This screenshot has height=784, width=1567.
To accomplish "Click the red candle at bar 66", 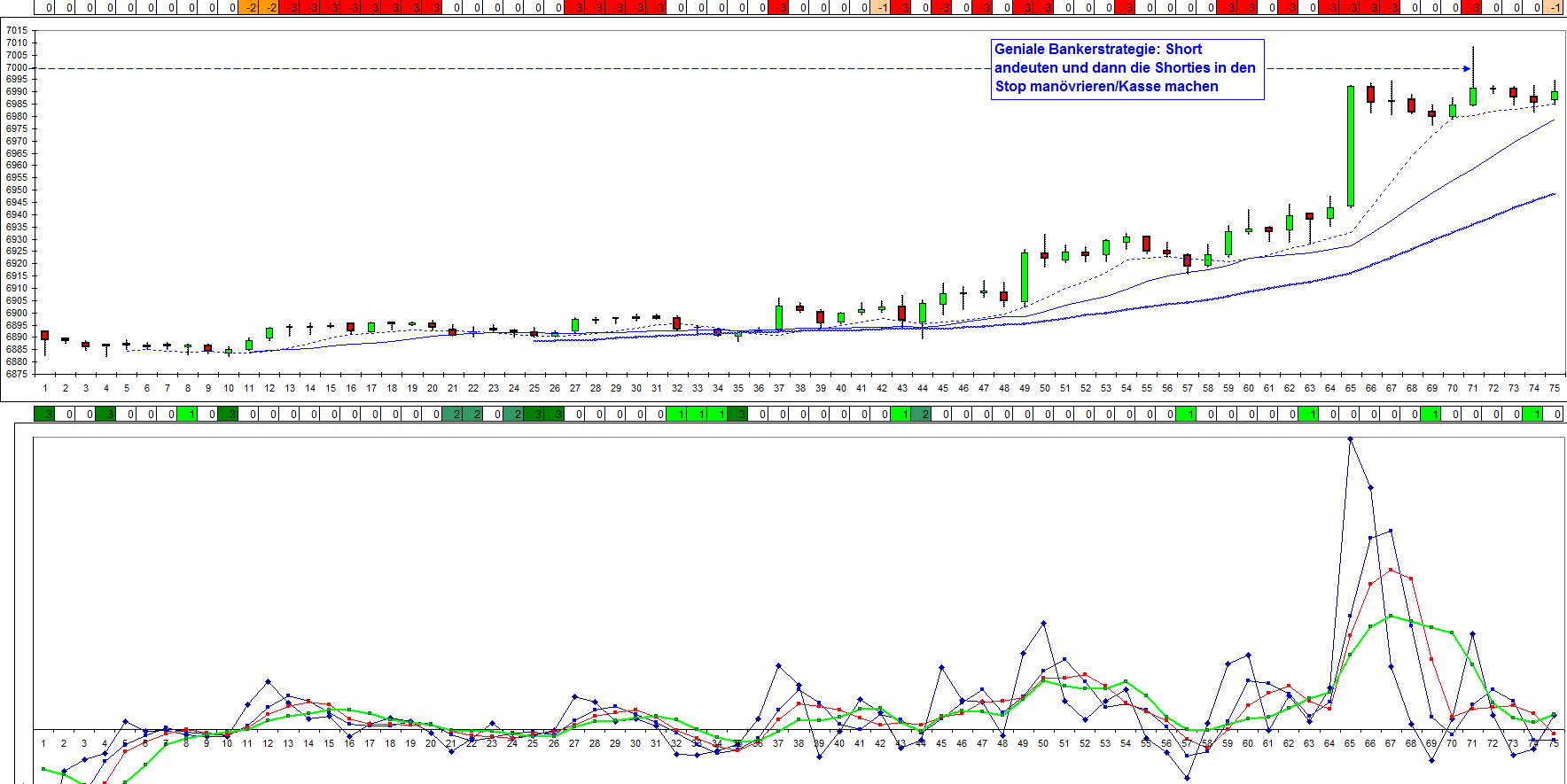I will click(x=1370, y=94).
